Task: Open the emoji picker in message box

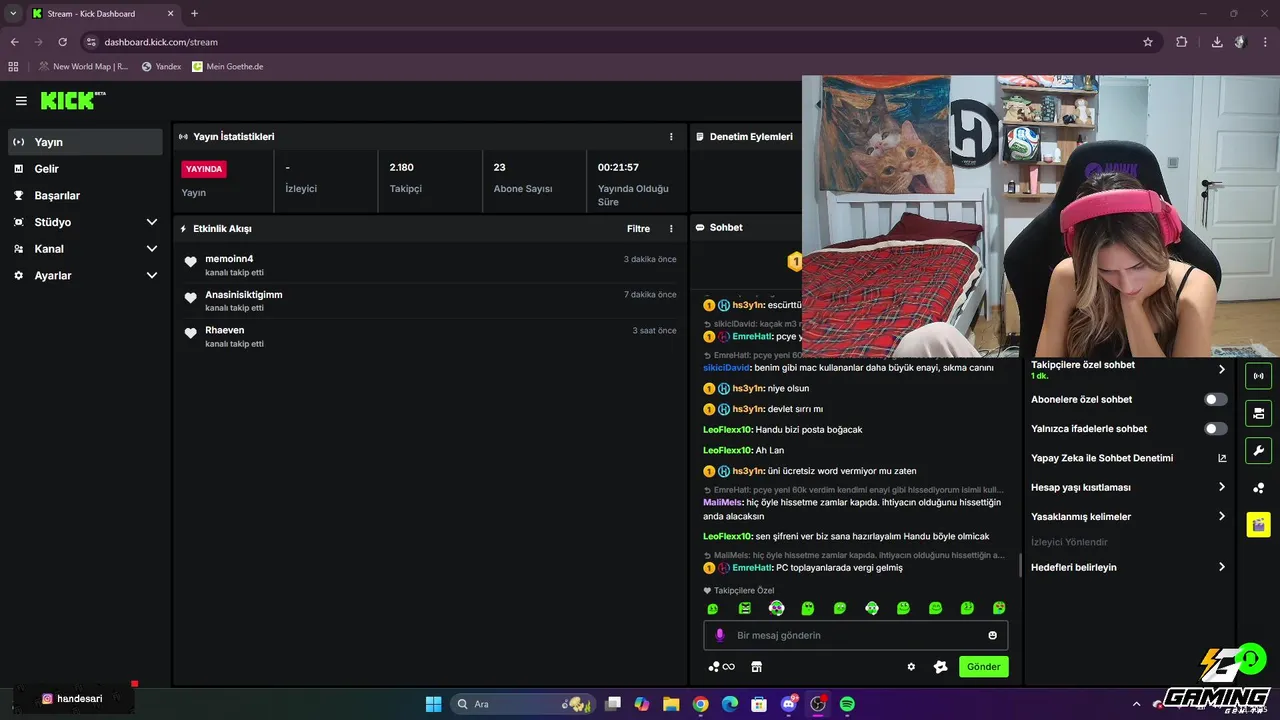Action: coord(993,635)
